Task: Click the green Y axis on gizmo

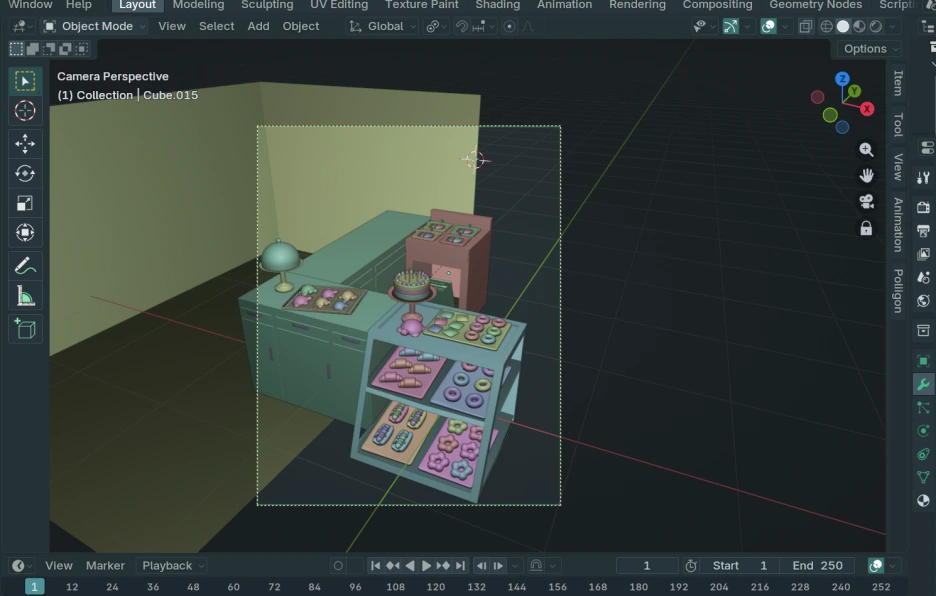Action: point(854,91)
